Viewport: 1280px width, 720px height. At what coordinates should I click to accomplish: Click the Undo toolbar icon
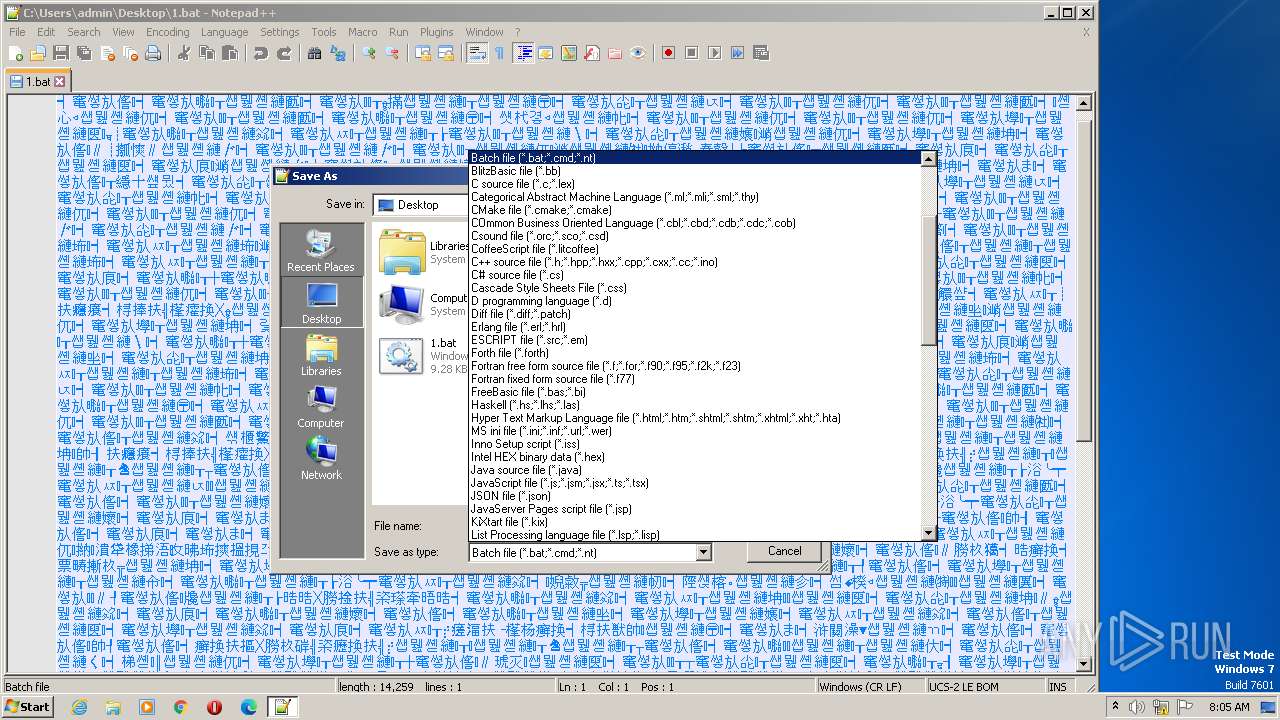260,53
